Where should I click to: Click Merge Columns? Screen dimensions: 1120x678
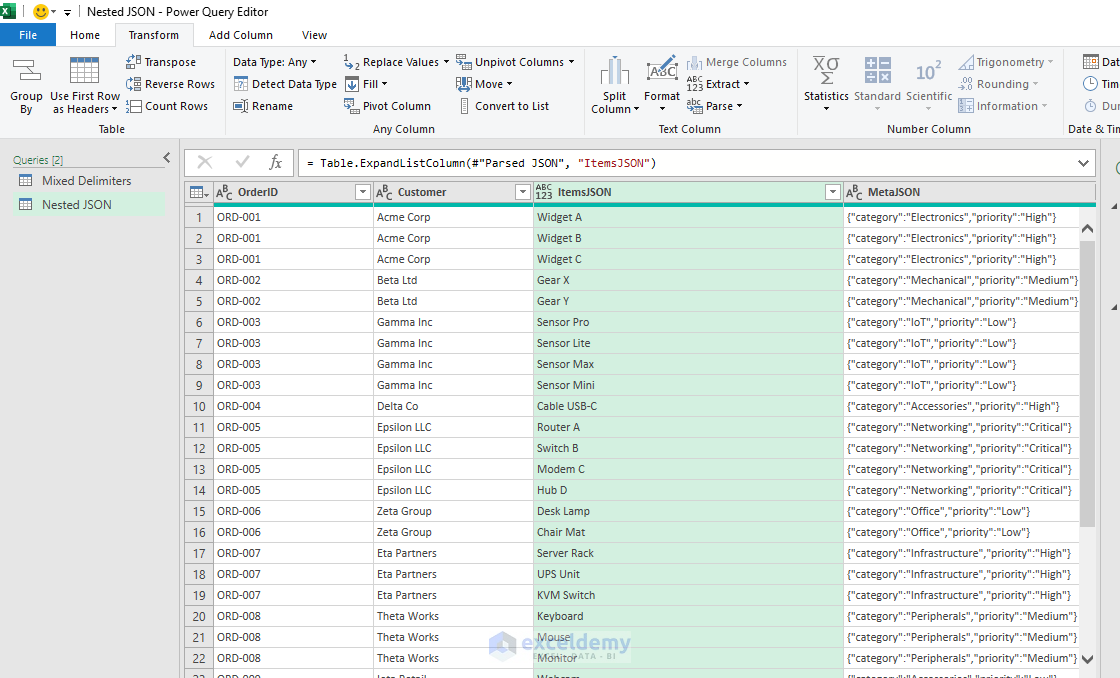point(736,62)
